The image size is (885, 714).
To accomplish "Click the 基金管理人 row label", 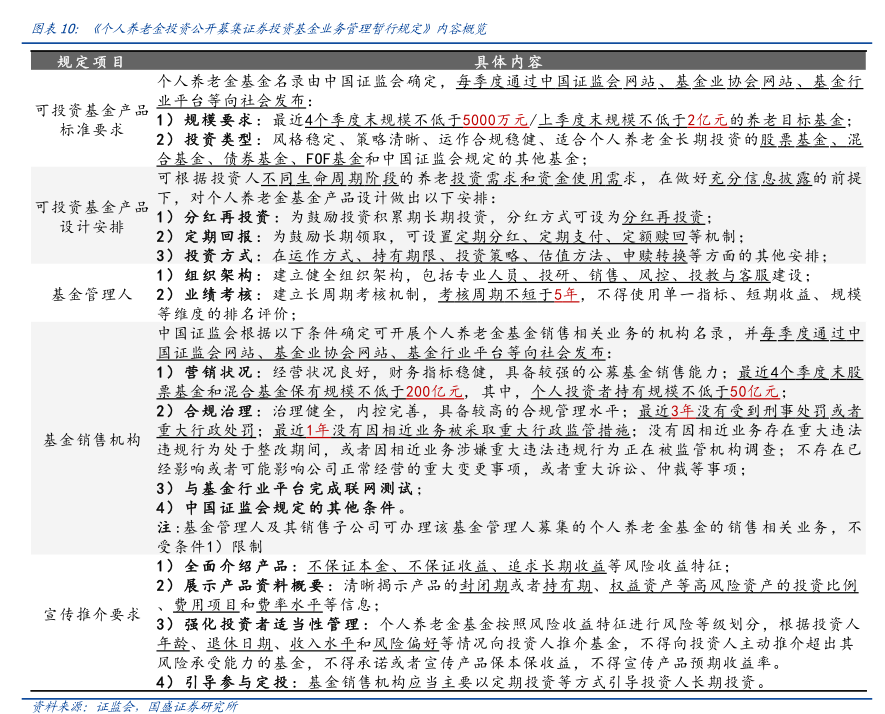I will pos(91,294).
